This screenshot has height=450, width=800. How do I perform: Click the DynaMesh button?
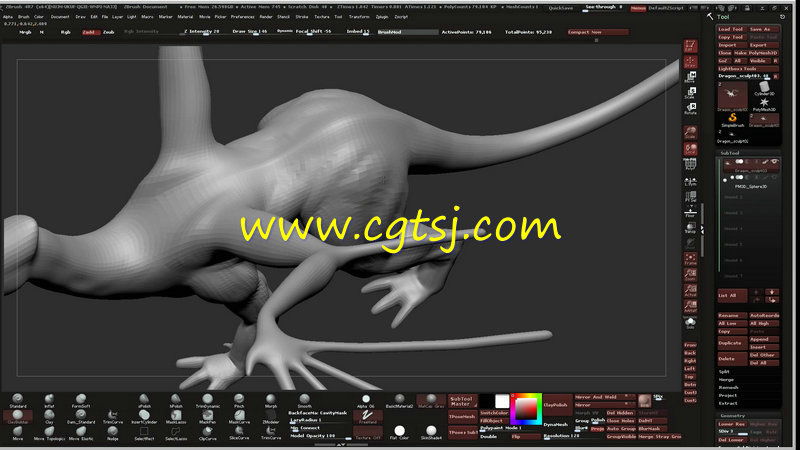point(556,424)
